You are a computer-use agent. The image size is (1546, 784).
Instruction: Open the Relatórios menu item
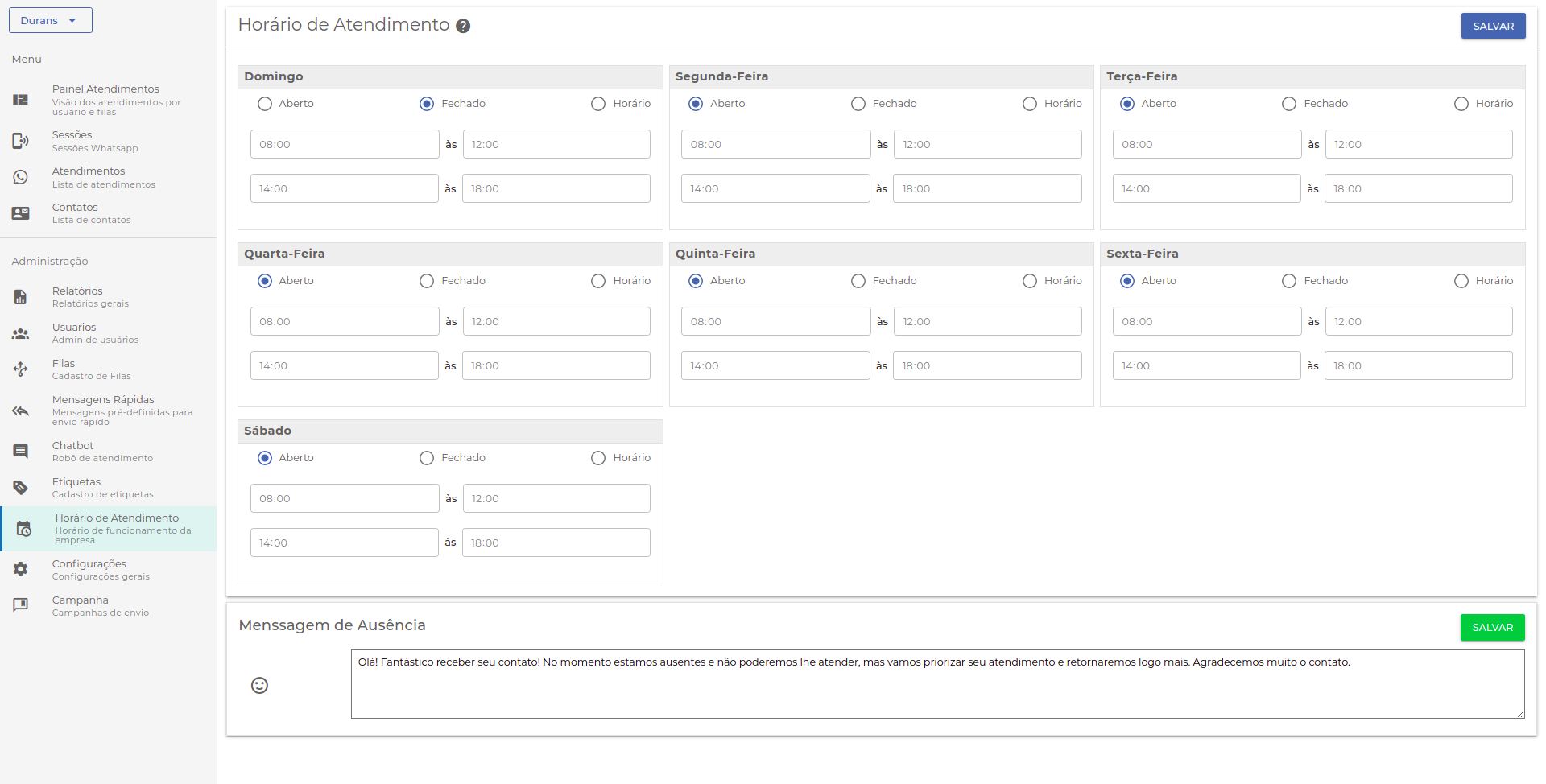[x=77, y=296]
